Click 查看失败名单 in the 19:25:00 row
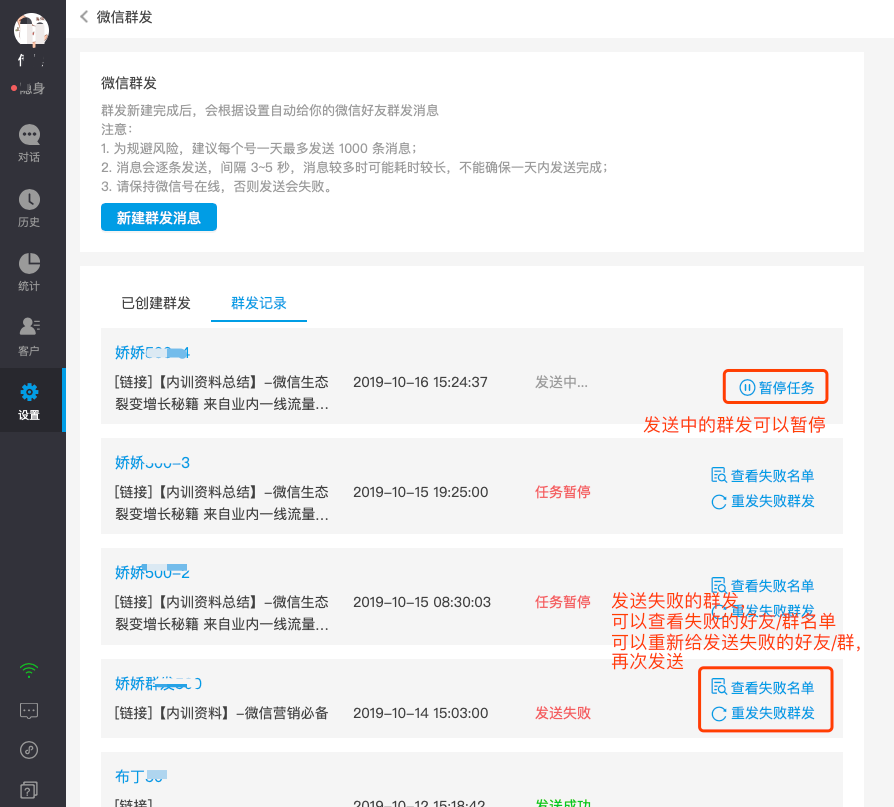Screen dimensions: 894x807 coord(762,475)
